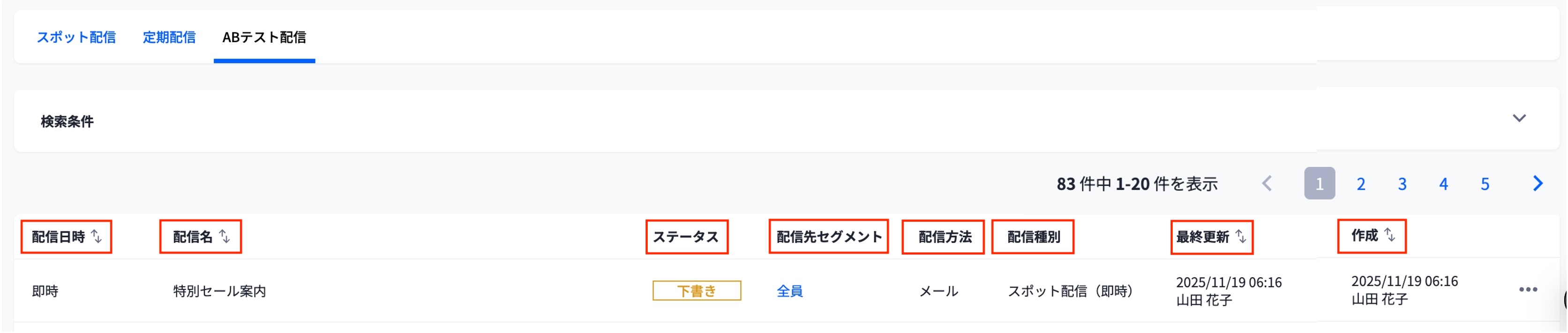Expand the 検索条件 chevron
Screen dimensions: 1568x333
(x=1519, y=118)
